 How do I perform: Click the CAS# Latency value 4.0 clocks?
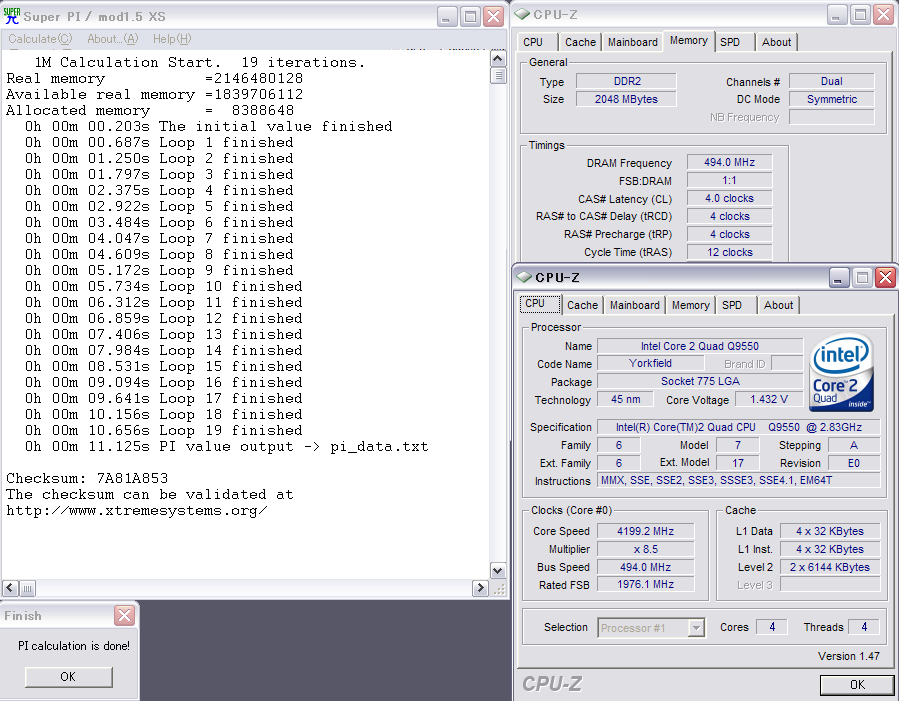tap(729, 198)
